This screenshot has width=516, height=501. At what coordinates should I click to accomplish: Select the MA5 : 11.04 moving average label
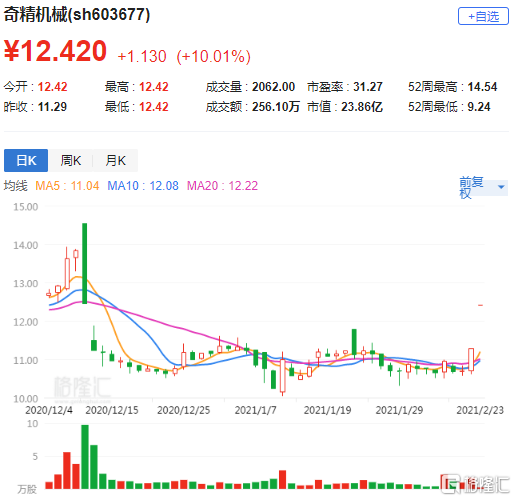coord(67,186)
